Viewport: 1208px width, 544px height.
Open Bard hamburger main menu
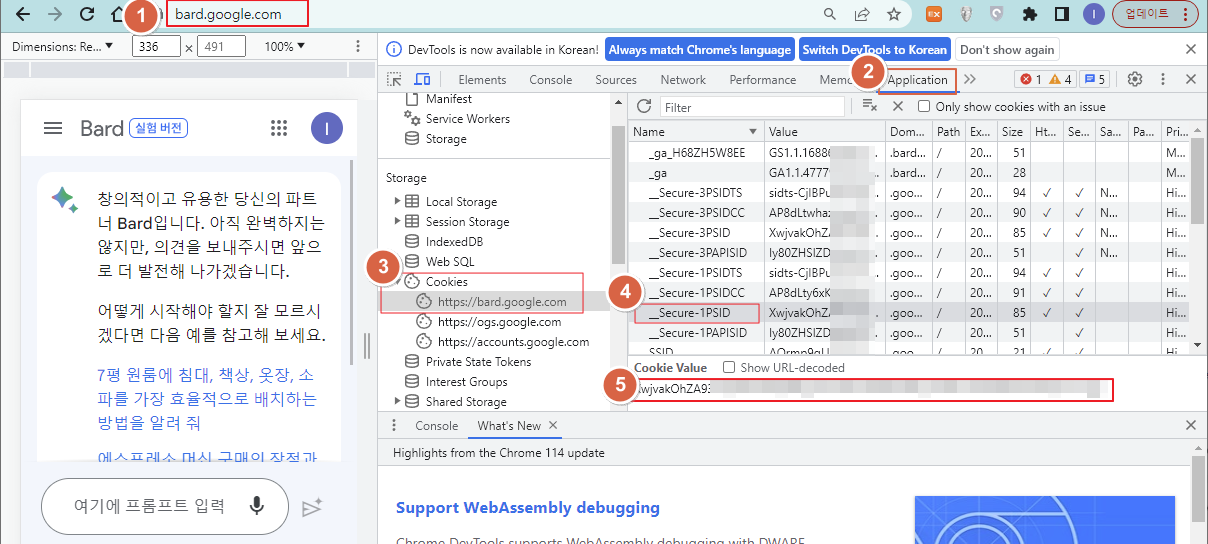click(53, 128)
